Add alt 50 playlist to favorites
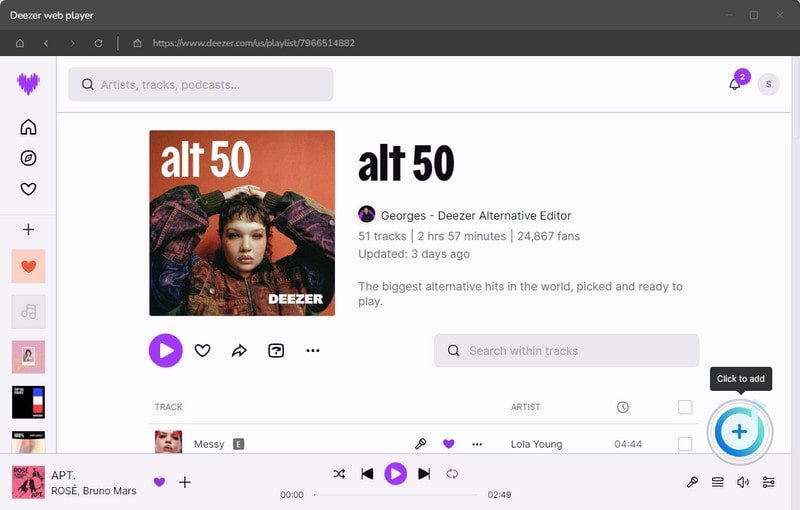Screen dimensions: 800x510 203,350
